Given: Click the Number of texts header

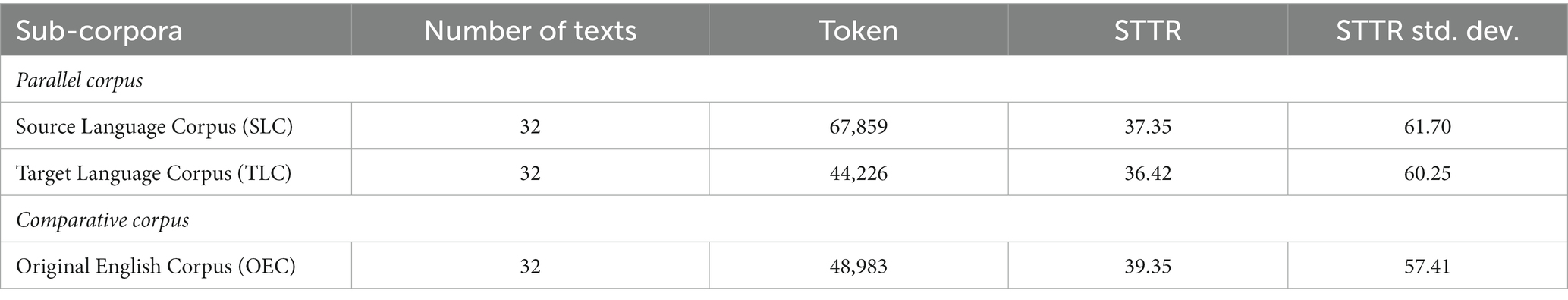Looking at the screenshot, I should point(530,30).
